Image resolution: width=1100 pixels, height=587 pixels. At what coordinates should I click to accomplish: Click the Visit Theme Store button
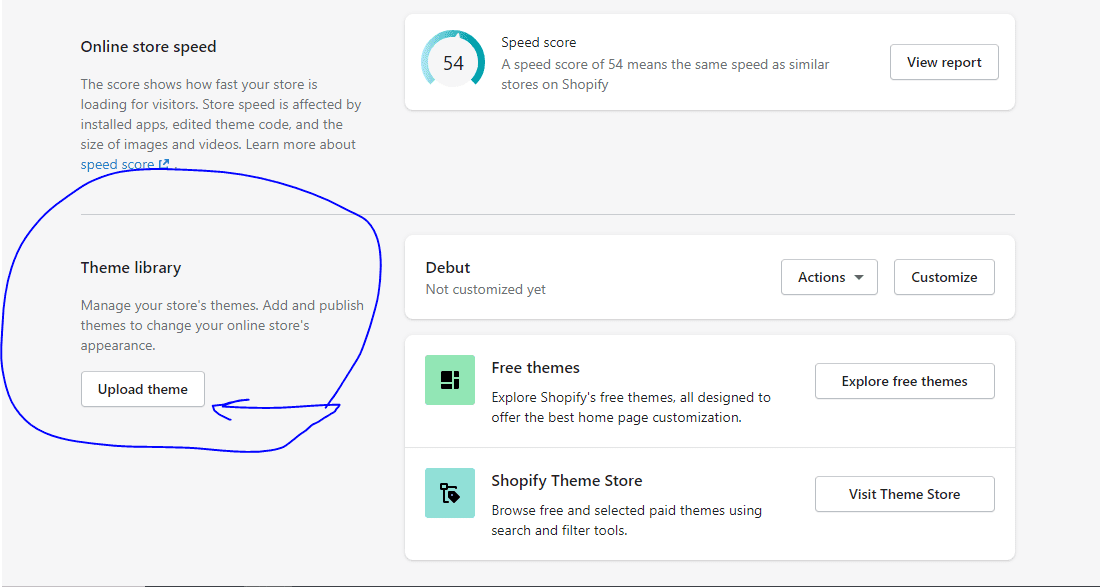click(x=905, y=494)
